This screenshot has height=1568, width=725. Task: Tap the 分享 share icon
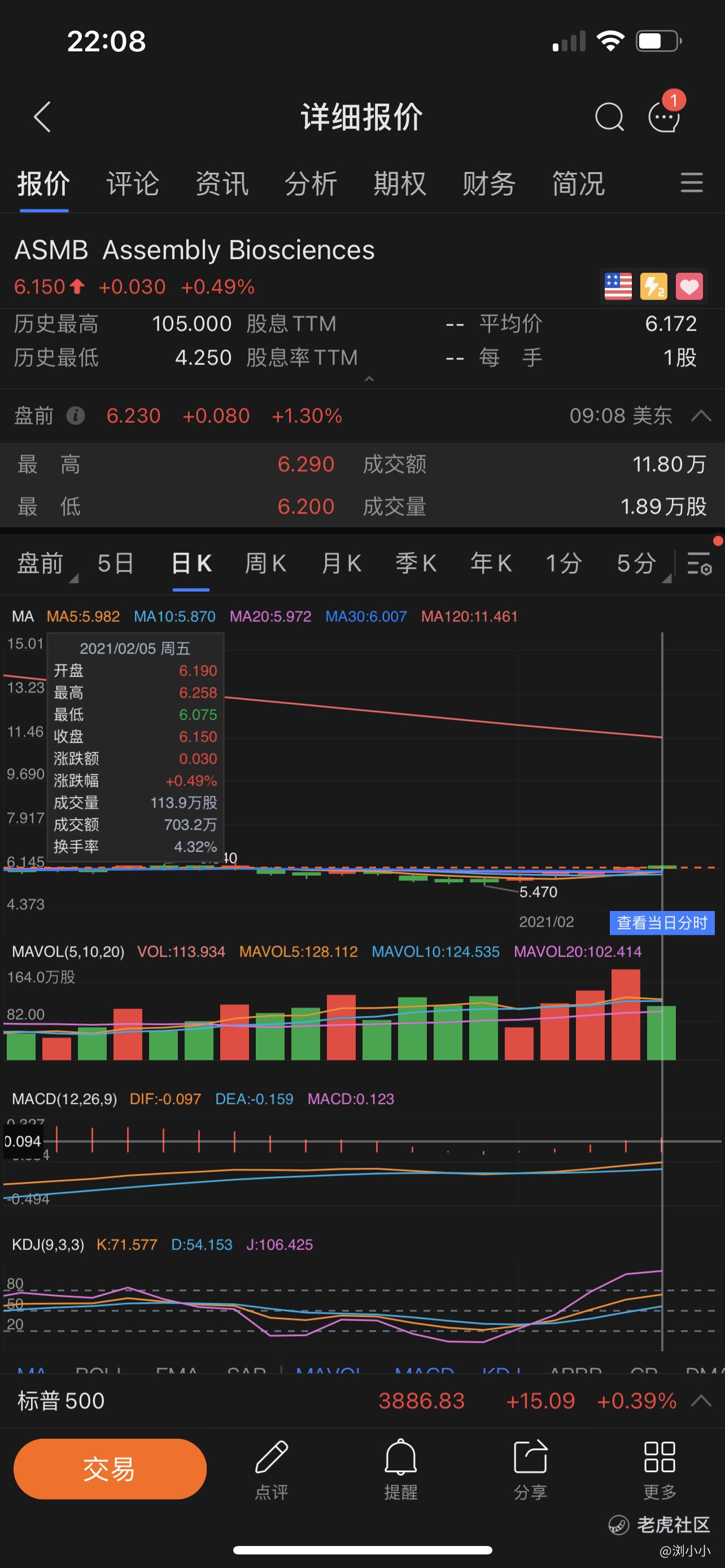coord(530,1469)
